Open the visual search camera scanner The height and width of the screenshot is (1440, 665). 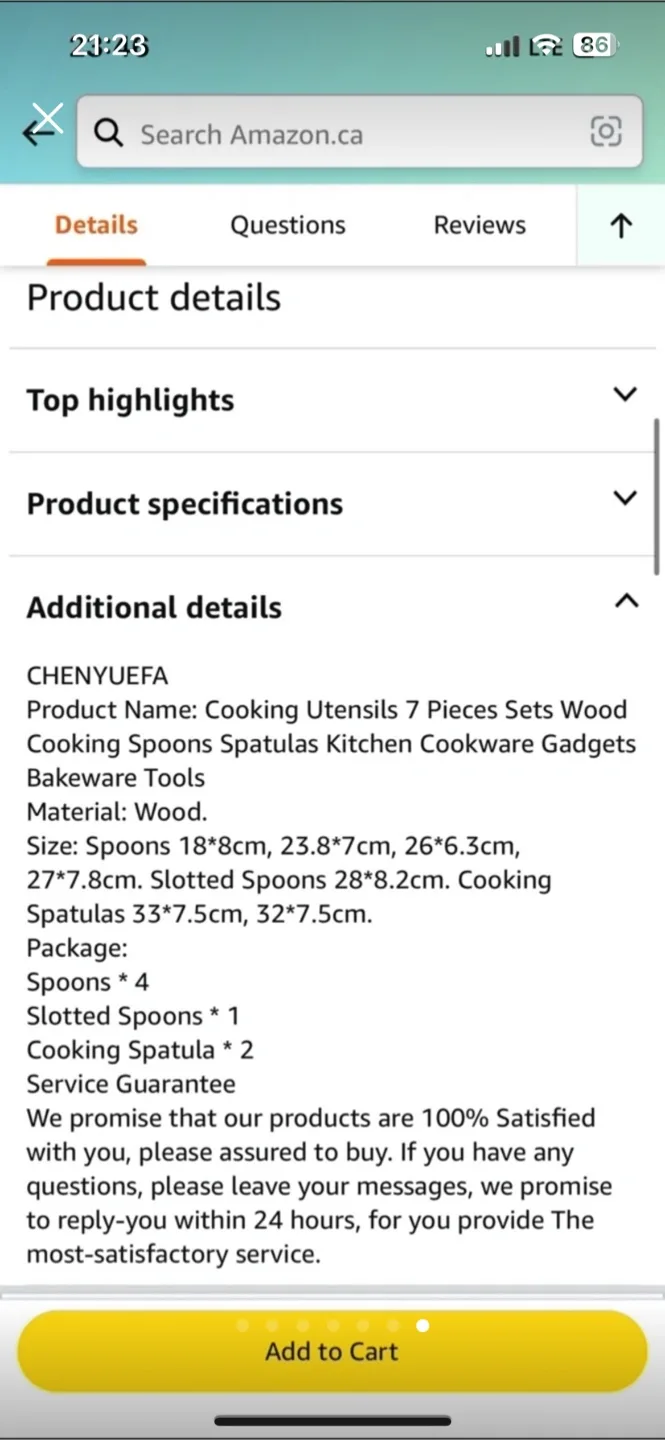click(x=607, y=131)
